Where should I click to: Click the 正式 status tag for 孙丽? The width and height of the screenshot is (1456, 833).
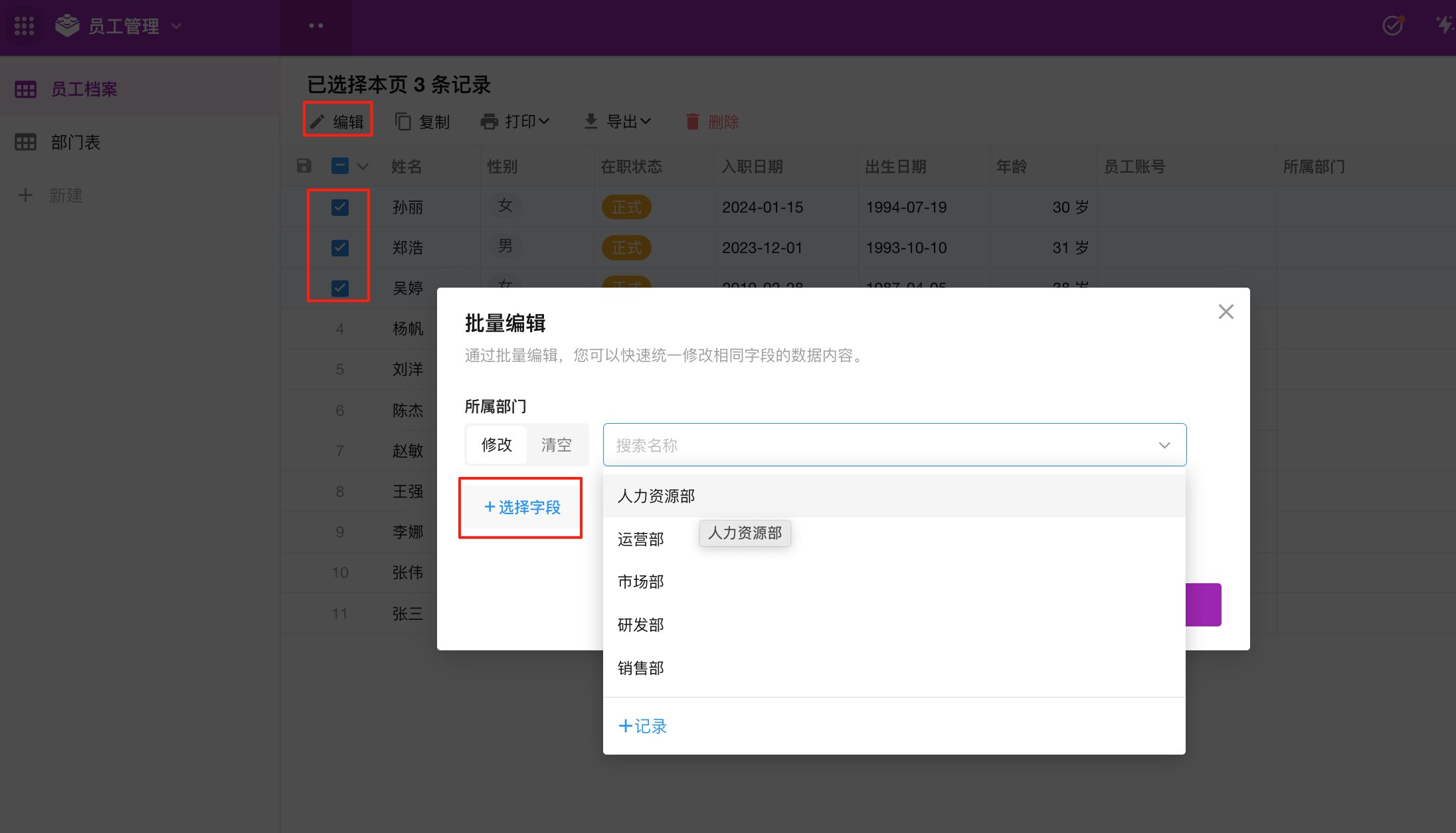pyautogui.click(x=626, y=207)
